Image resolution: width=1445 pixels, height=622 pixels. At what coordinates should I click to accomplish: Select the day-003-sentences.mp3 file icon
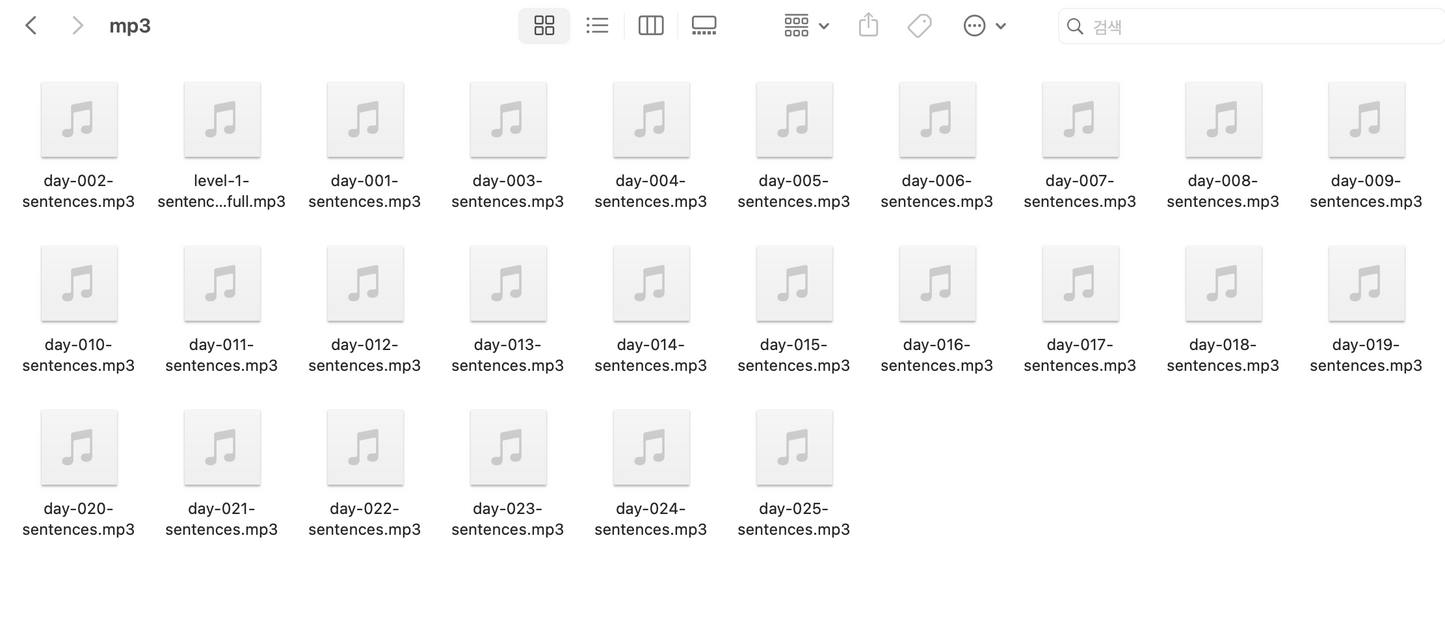pos(508,120)
